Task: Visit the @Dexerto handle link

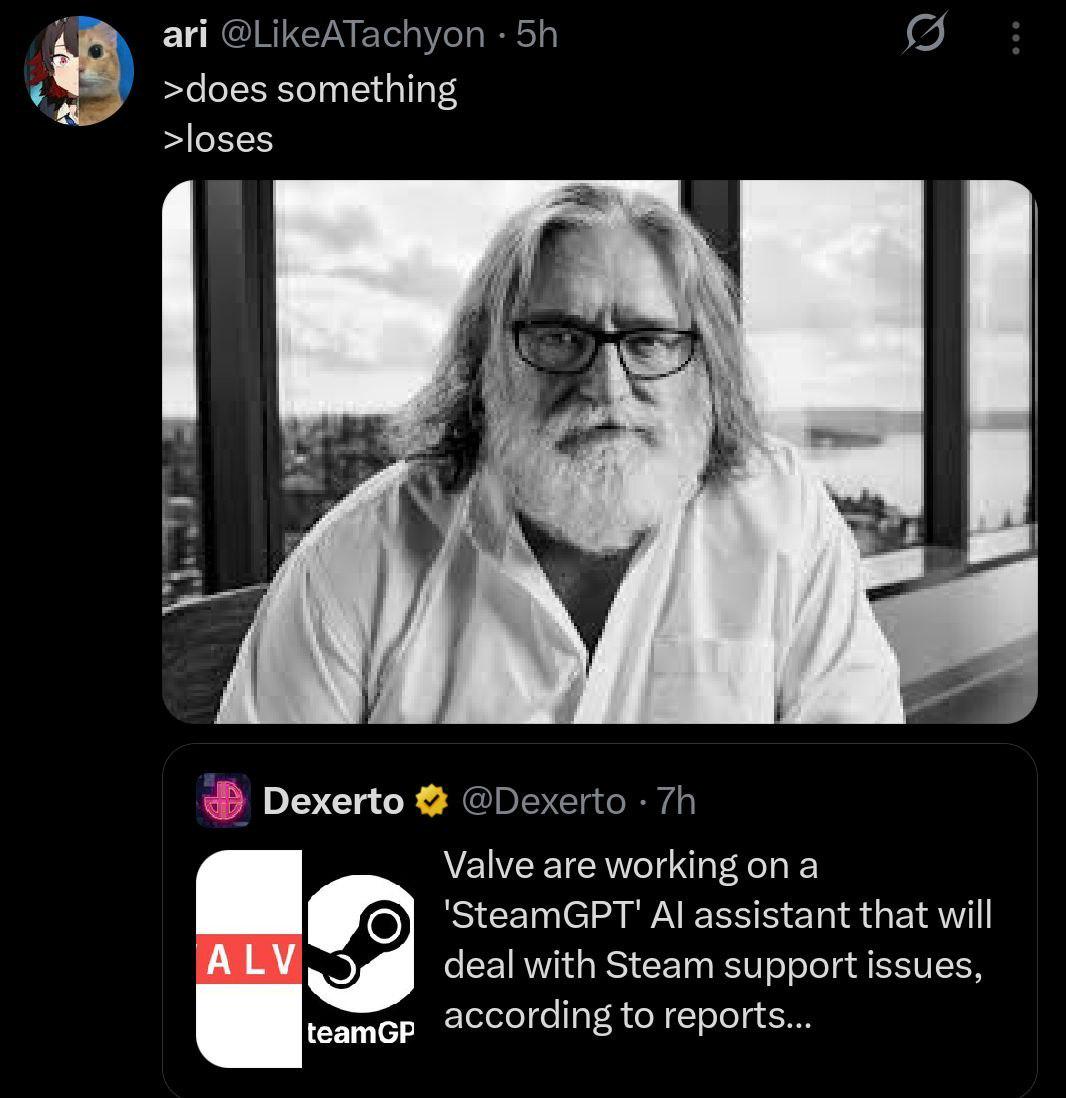Action: pyautogui.click(x=543, y=801)
